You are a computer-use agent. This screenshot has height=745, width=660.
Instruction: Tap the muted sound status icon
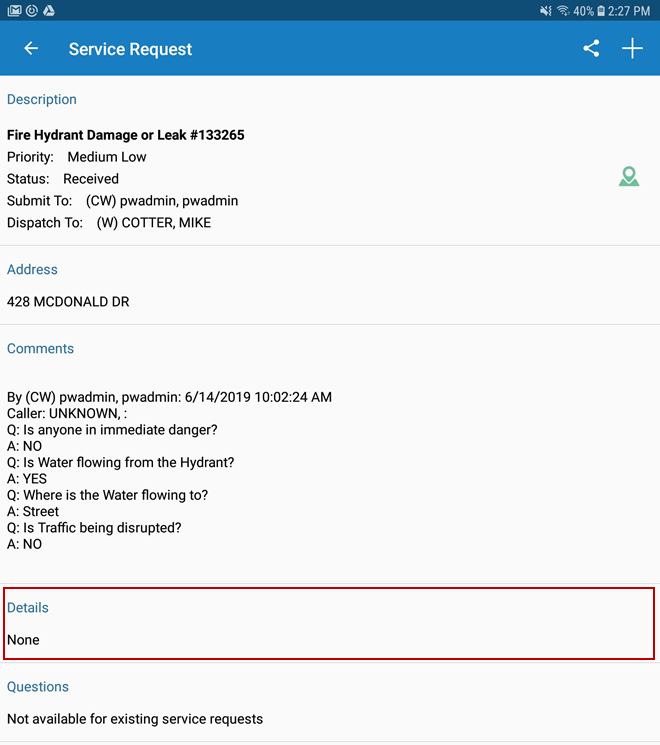tap(545, 10)
